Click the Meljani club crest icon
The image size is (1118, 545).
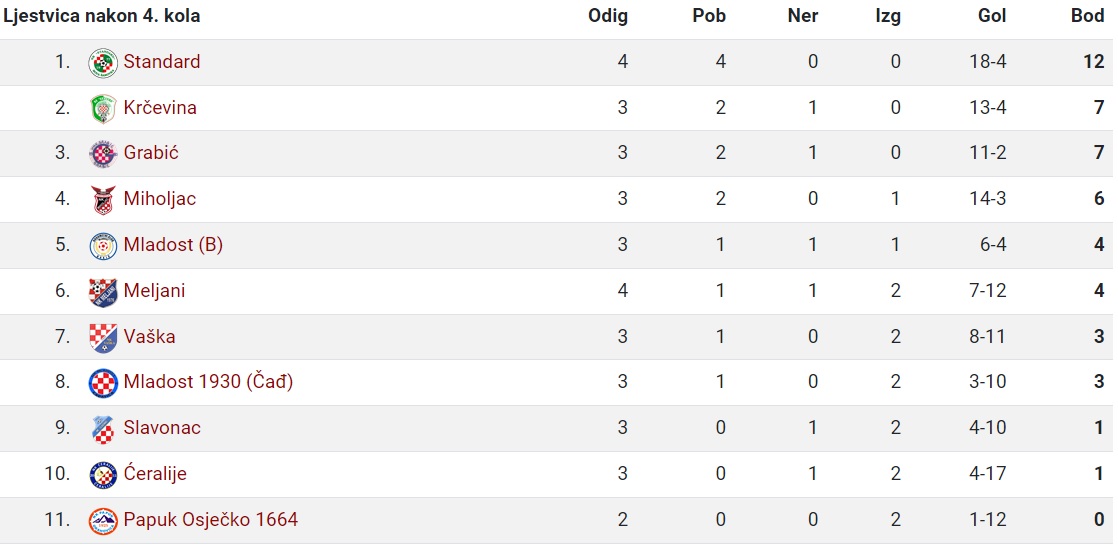pyautogui.click(x=103, y=292)
